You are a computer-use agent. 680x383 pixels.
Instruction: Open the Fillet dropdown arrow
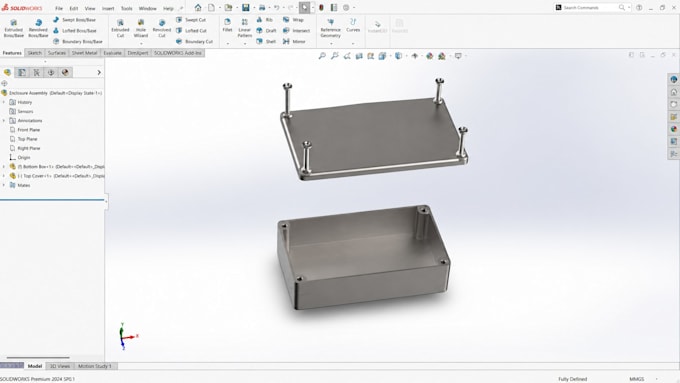(228, 43)
